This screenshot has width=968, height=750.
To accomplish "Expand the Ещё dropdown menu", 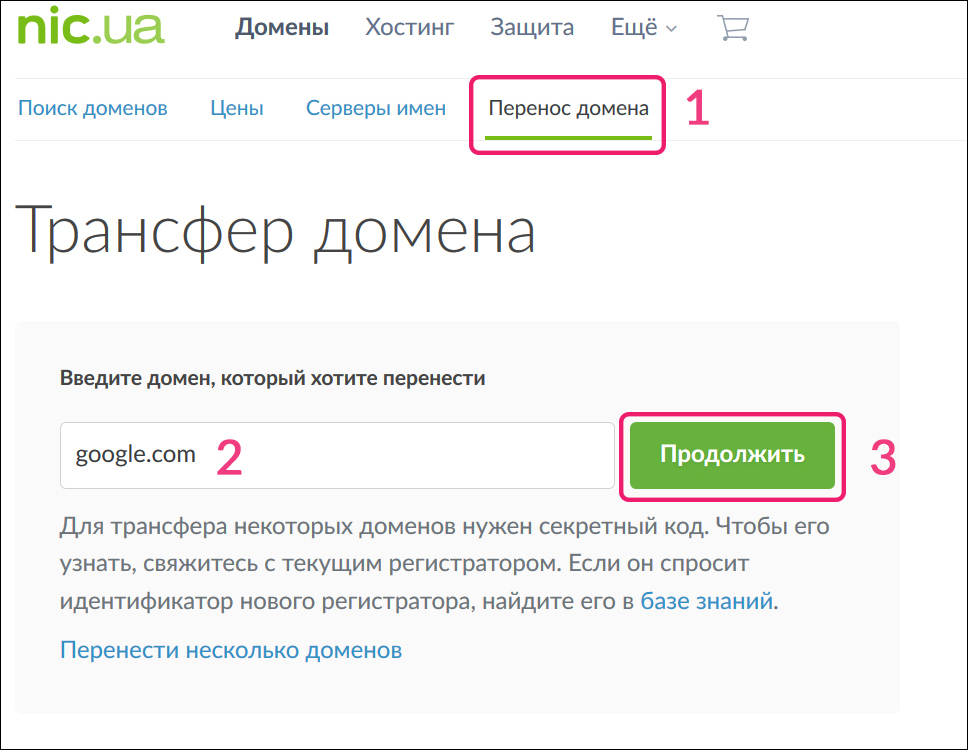I will point(643,28).
